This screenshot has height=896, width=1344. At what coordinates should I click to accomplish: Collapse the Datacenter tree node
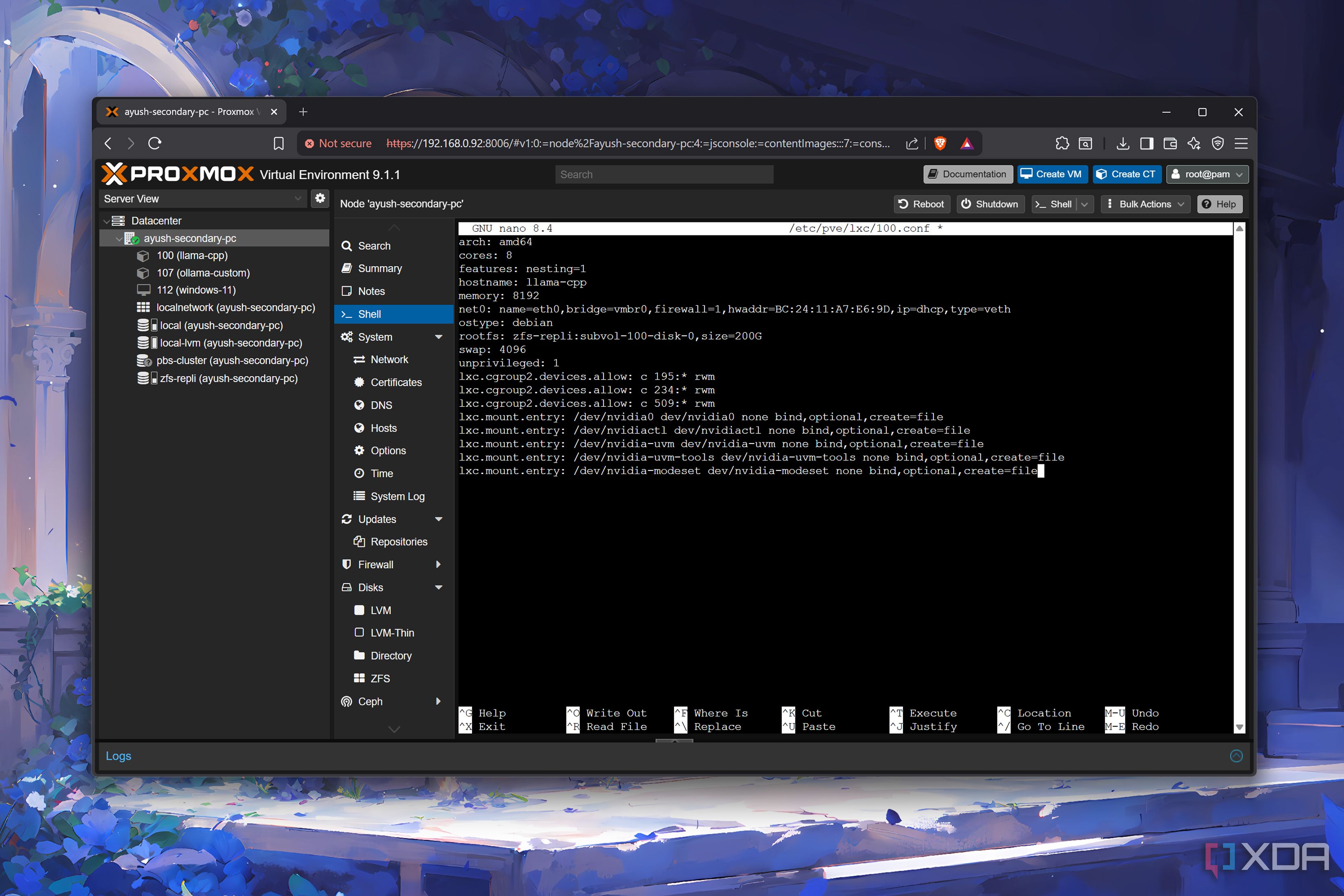106,221
